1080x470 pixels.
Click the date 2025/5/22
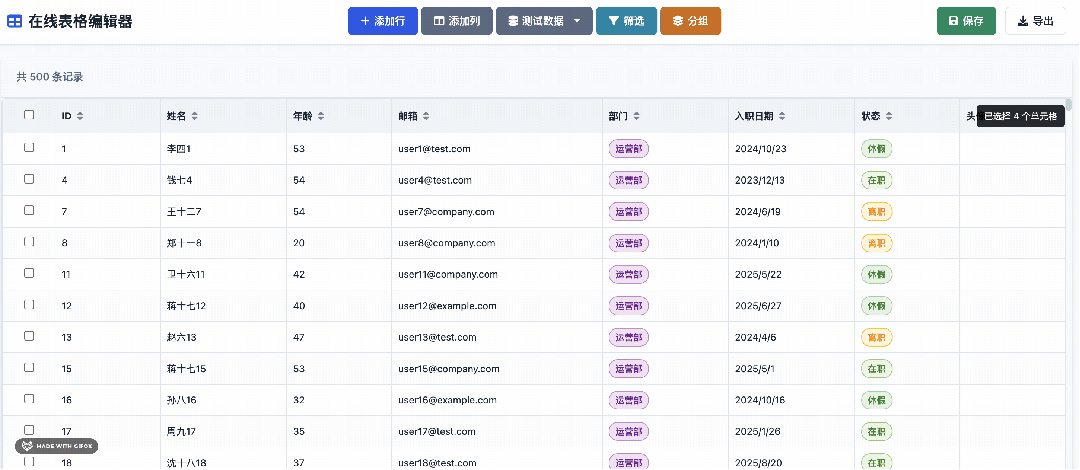point(758,275)
